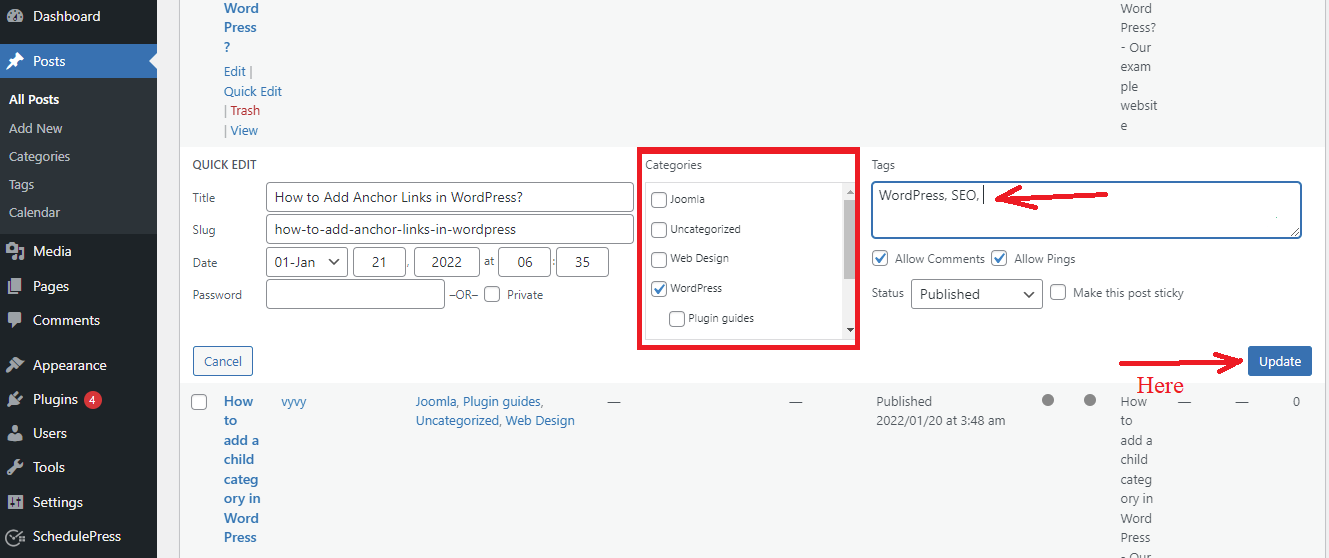Click categories list scroll down arrow
Image resolution: width=1329 pixels, height=558 pixels.
pyautogui.click(x=850, y=330)
